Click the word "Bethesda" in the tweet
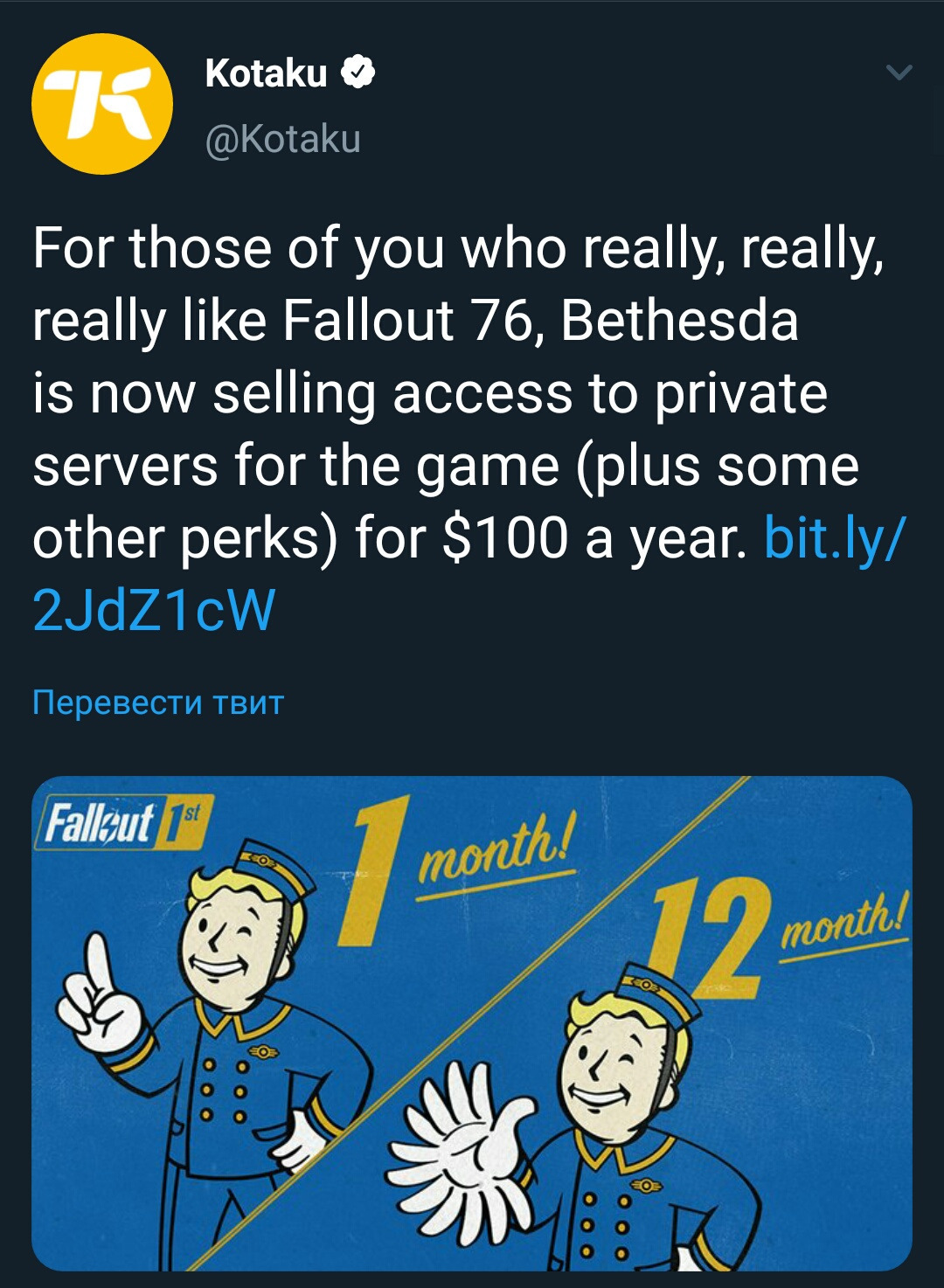The image size is (944, 1288). [679, 321]
